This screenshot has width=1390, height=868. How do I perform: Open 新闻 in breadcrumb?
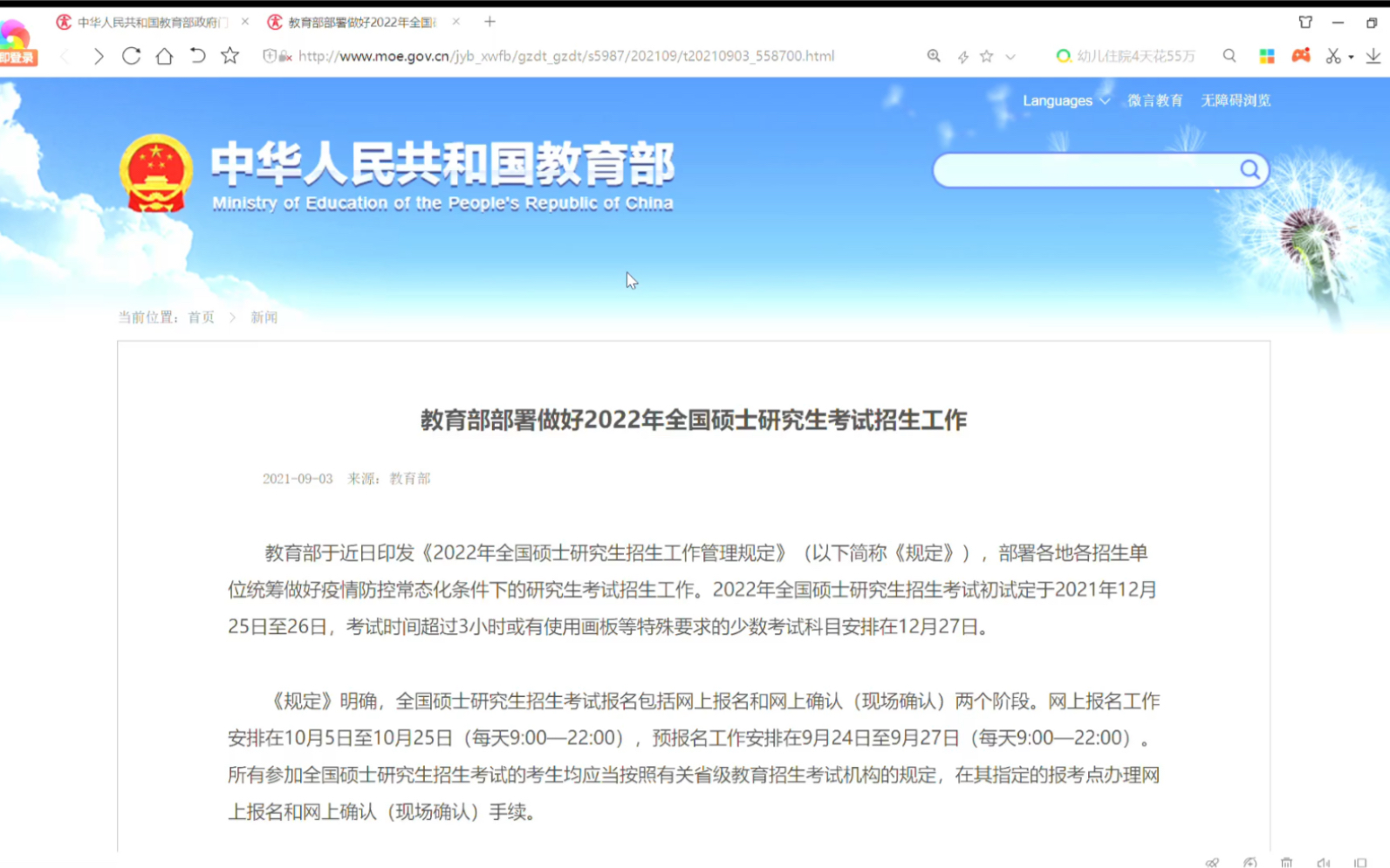(x=264, y=318)
